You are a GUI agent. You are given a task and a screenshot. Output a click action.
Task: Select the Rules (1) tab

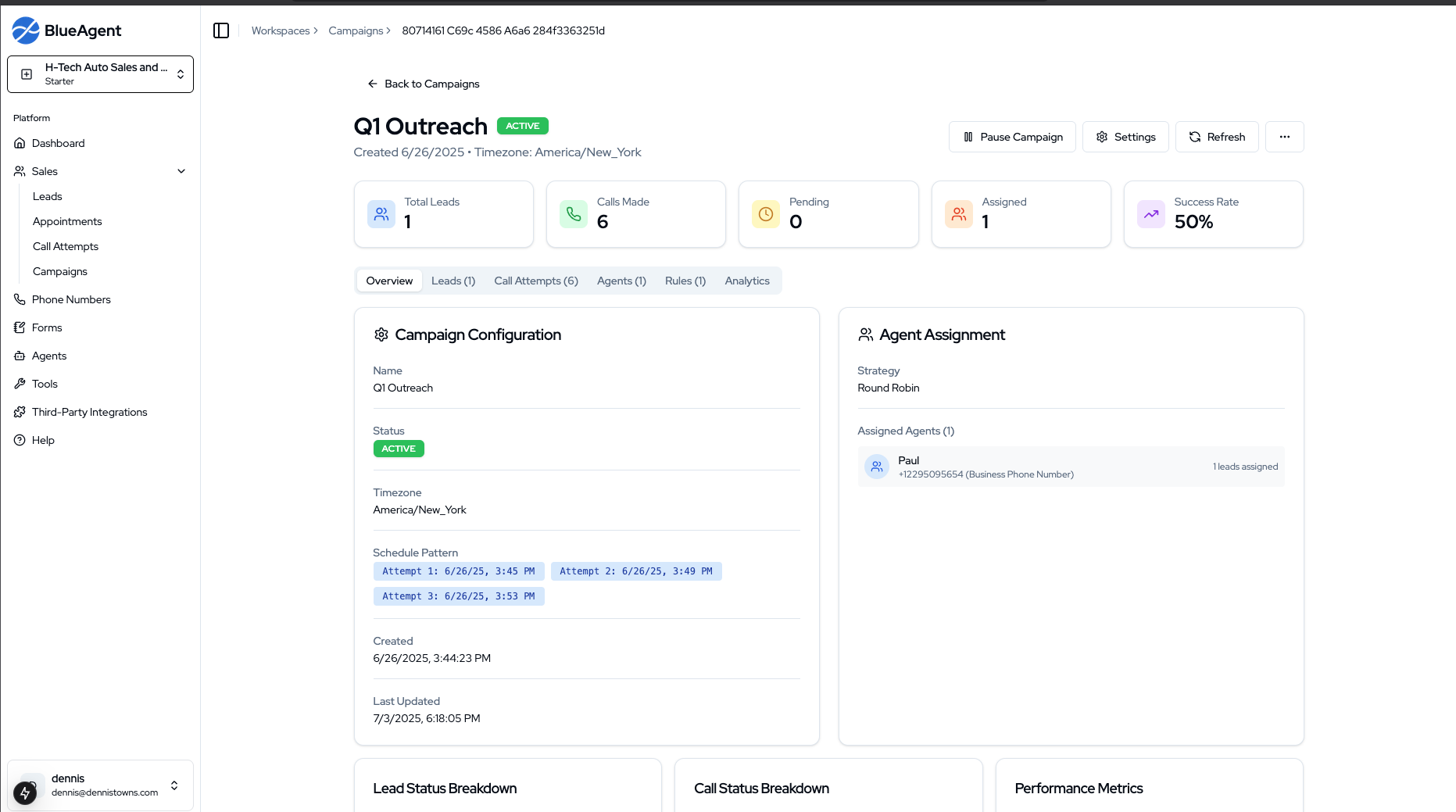tap(685, 281)
